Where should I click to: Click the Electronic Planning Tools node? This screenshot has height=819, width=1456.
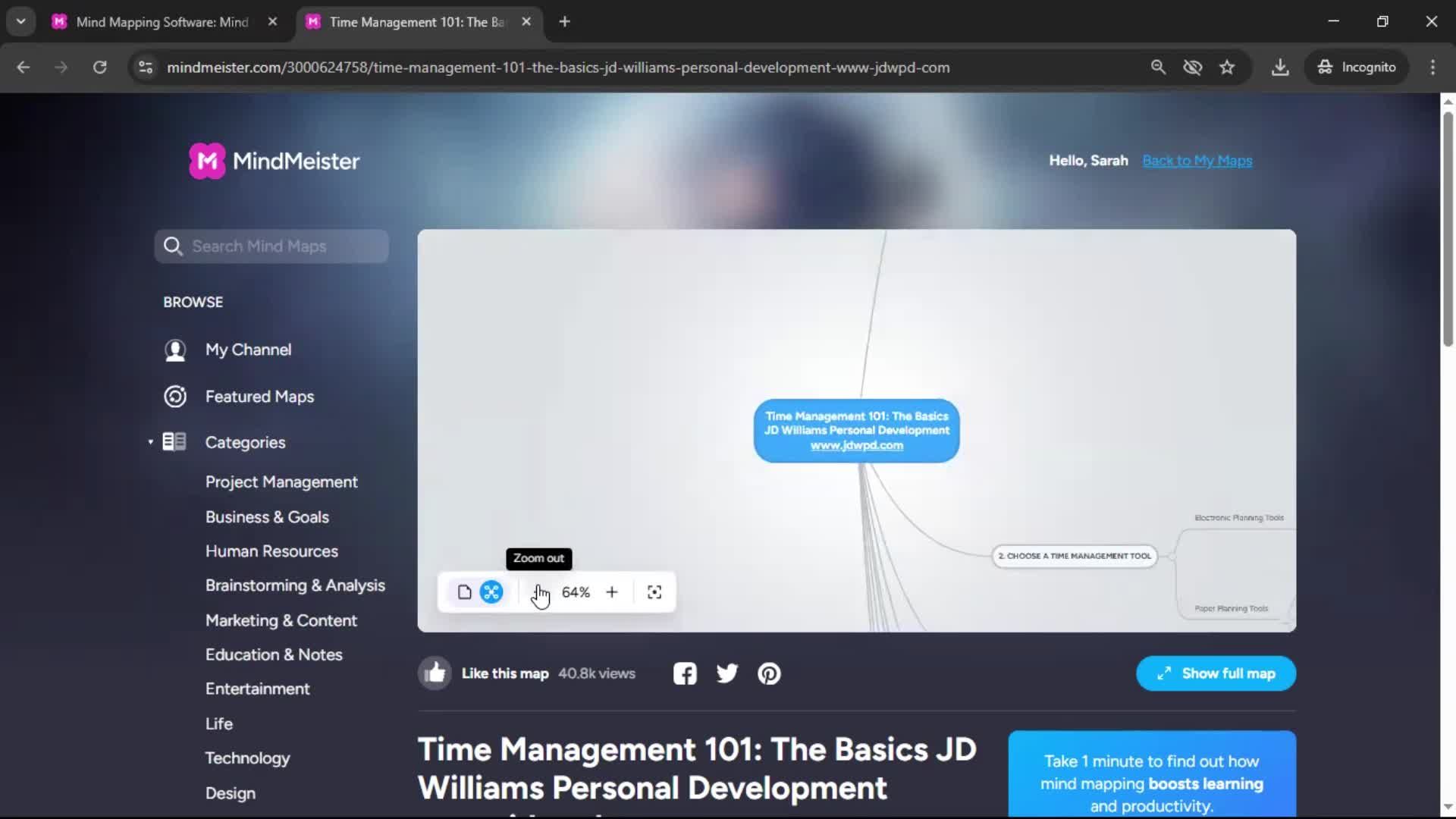tap(1239, 518)
